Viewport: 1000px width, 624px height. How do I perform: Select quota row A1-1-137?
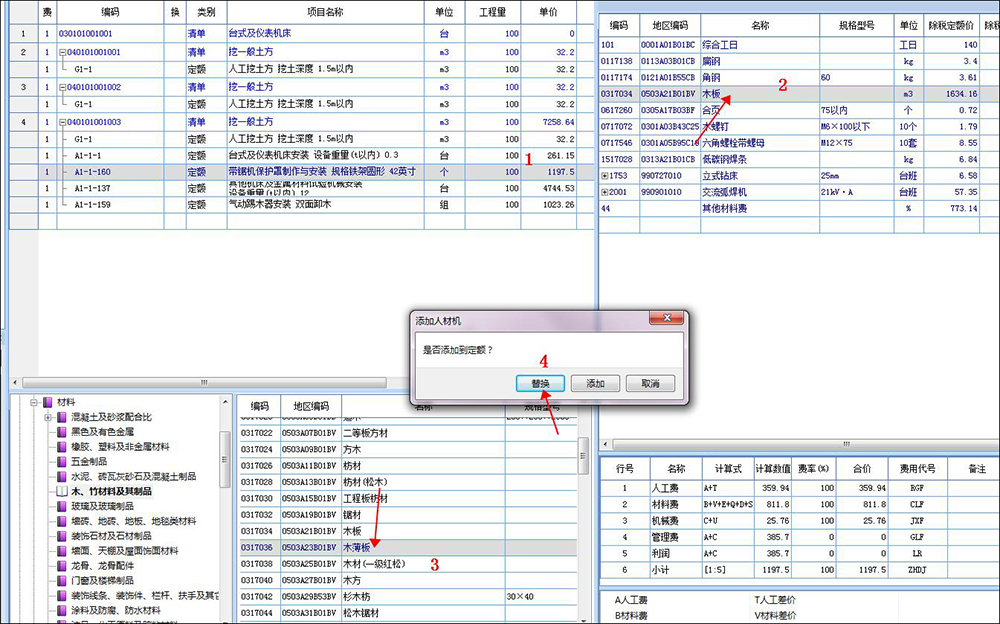302,188
